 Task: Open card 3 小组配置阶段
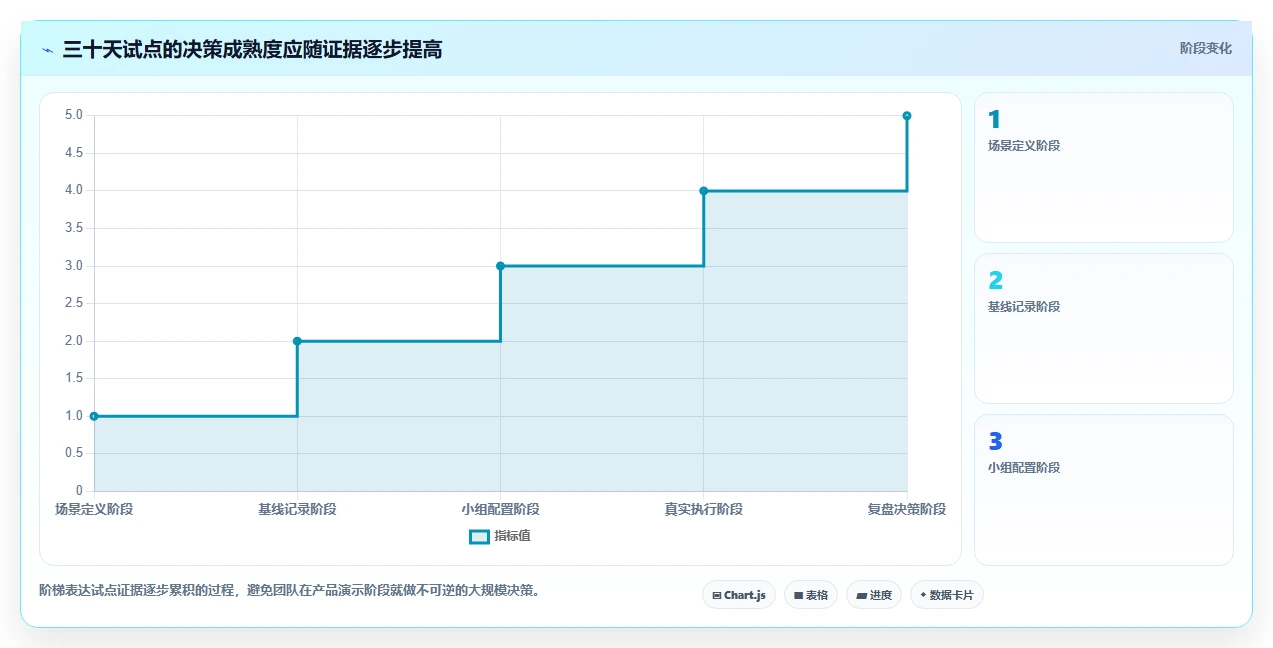pyautogui.click(x=1104, y=490)
